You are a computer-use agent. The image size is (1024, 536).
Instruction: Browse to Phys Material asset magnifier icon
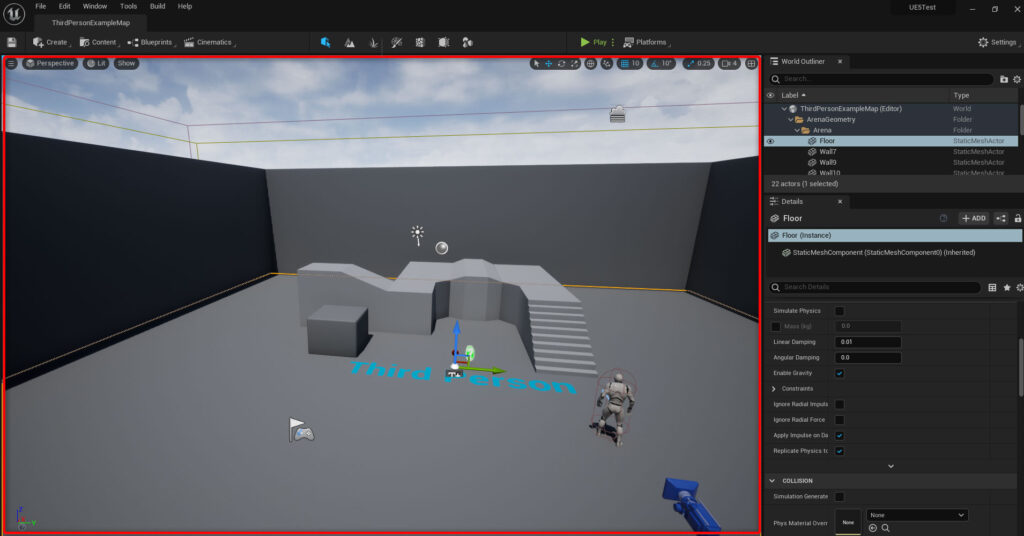tap(886, 528)
